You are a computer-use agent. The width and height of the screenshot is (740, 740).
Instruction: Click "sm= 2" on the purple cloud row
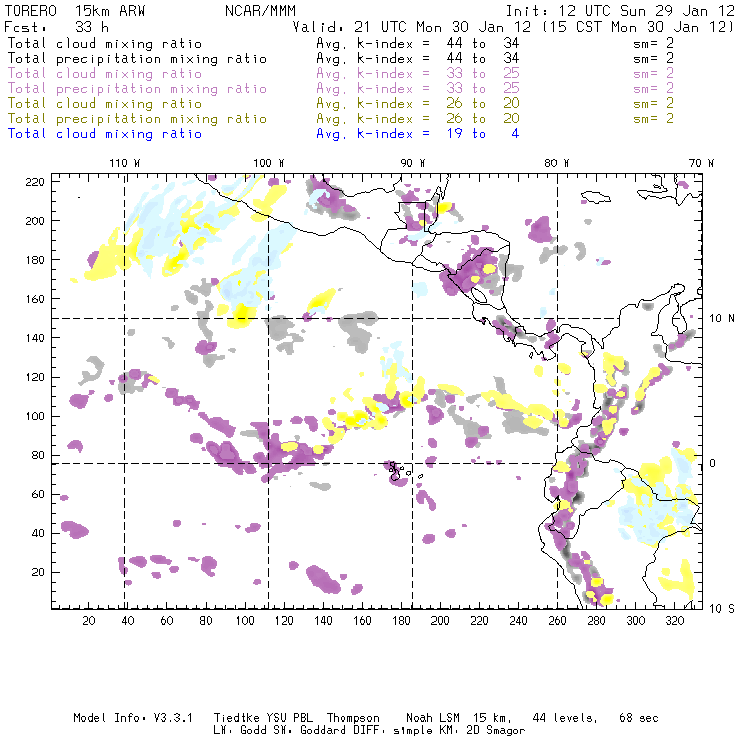click(x=653, y=74)
